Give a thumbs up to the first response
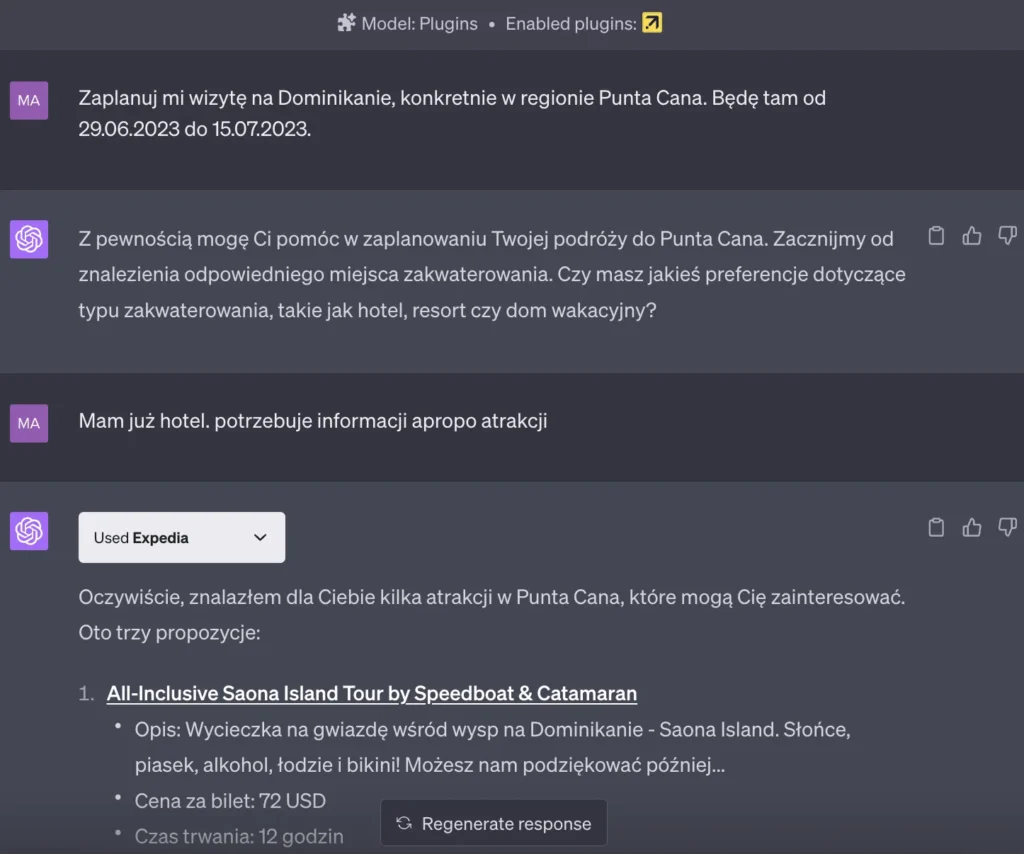The height and width of the screenshot is (854, 1024). [x=972, y=236]
